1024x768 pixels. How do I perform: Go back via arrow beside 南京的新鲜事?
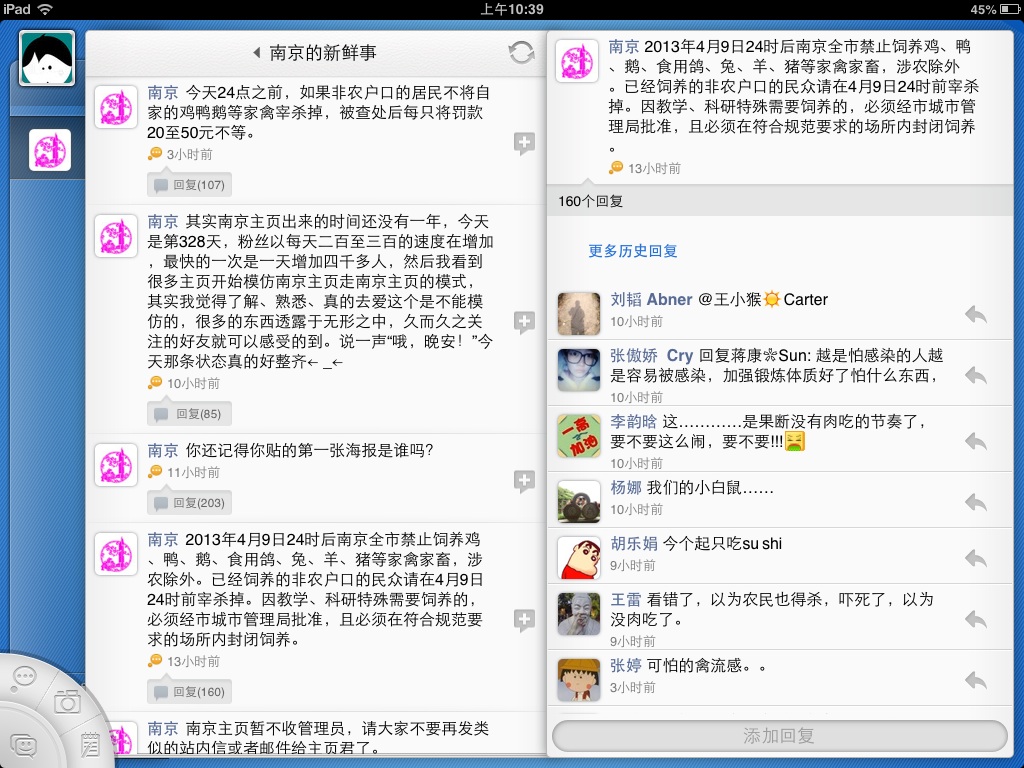(257, 52)
